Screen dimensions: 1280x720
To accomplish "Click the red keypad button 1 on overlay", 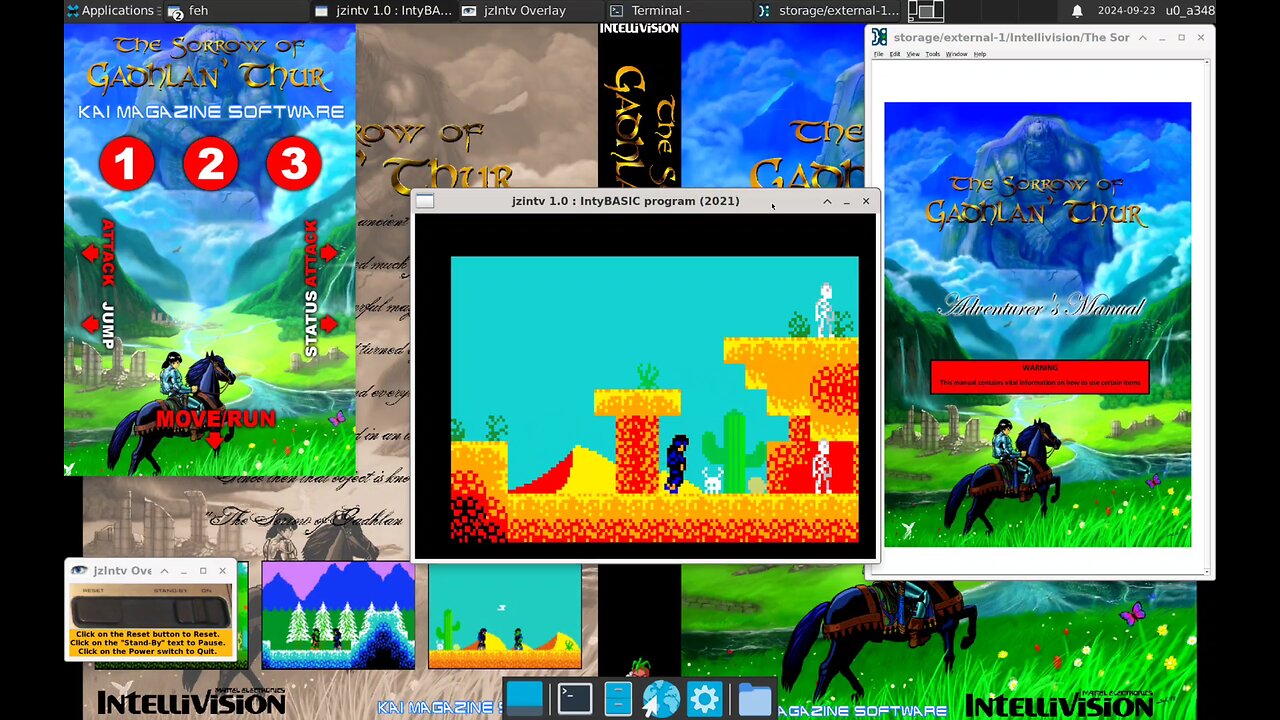I will click(x=126, y=164).
